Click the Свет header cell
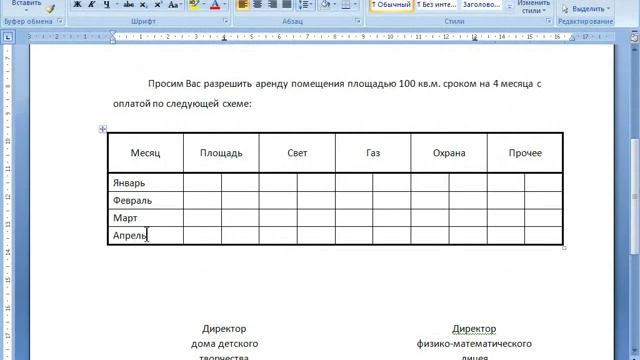This screenshot has height=360, width=640. pyautogui.click(x=297, y=153)
